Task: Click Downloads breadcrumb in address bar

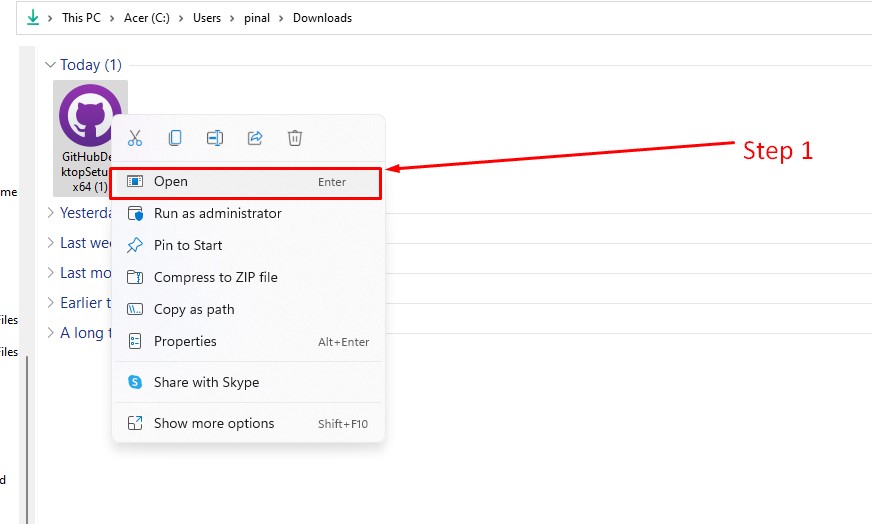Action: (x=323, y=18)
